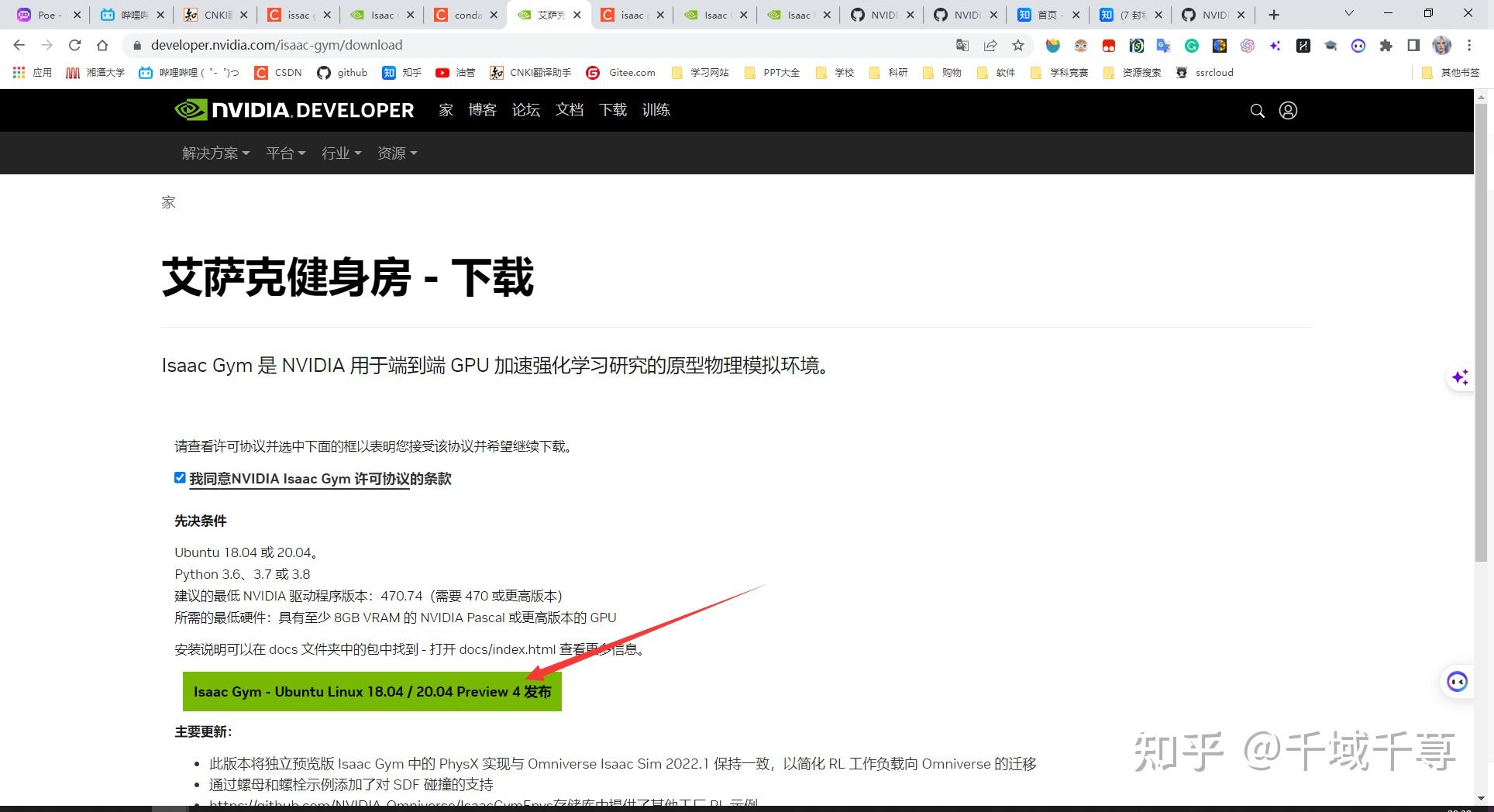1494x812 pixels.
Task: Expand the 解决方案 dropdown menu
Action: (x=215, y=153)
